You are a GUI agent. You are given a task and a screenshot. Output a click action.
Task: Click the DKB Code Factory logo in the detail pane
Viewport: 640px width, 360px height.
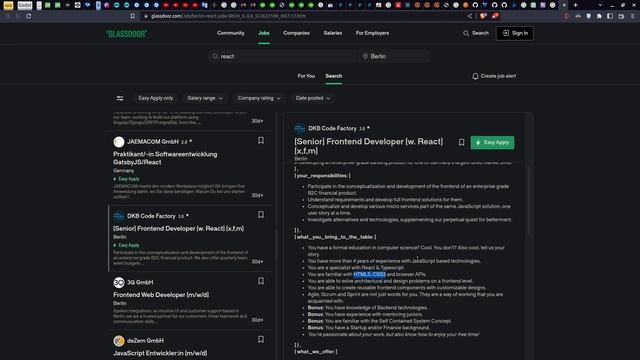(x=300, y=129)
